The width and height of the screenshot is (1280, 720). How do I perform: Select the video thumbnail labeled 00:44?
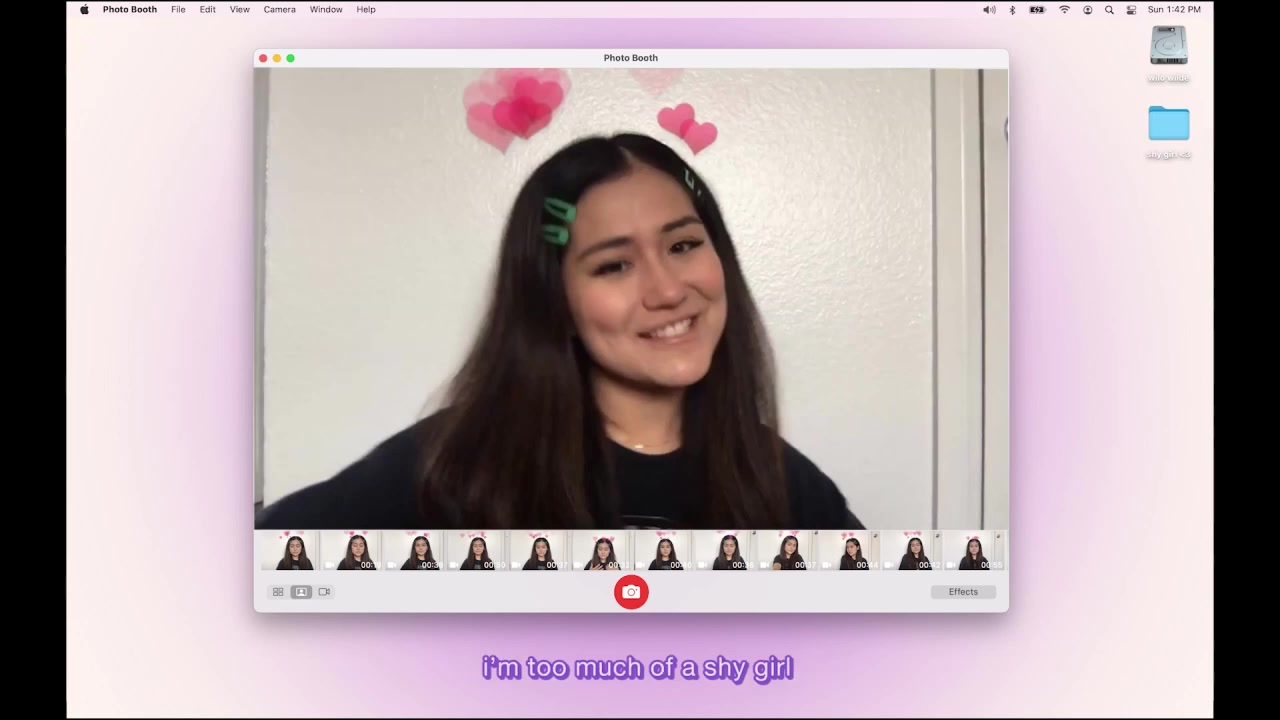click(849, 552)
